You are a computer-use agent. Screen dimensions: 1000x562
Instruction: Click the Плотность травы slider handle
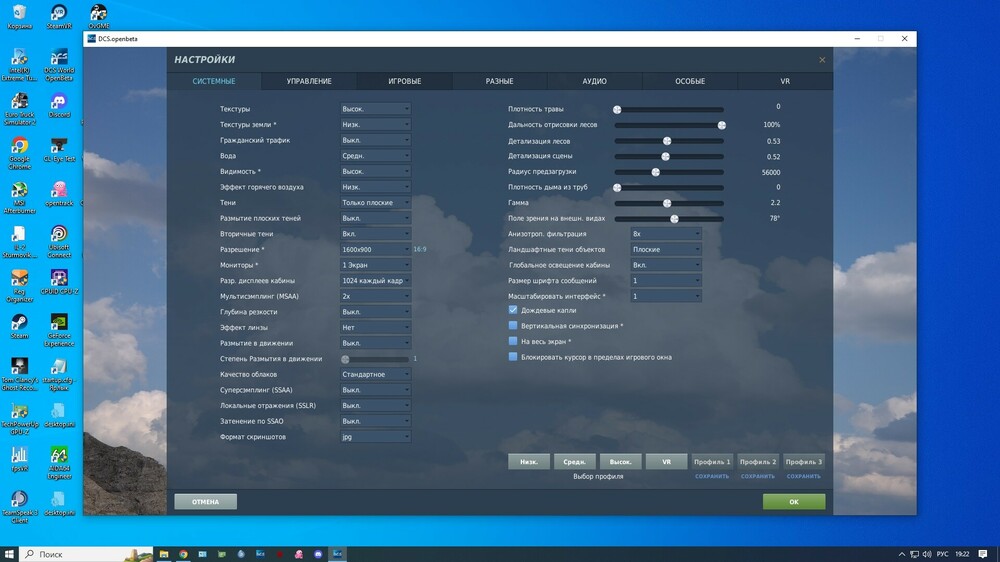617,110
